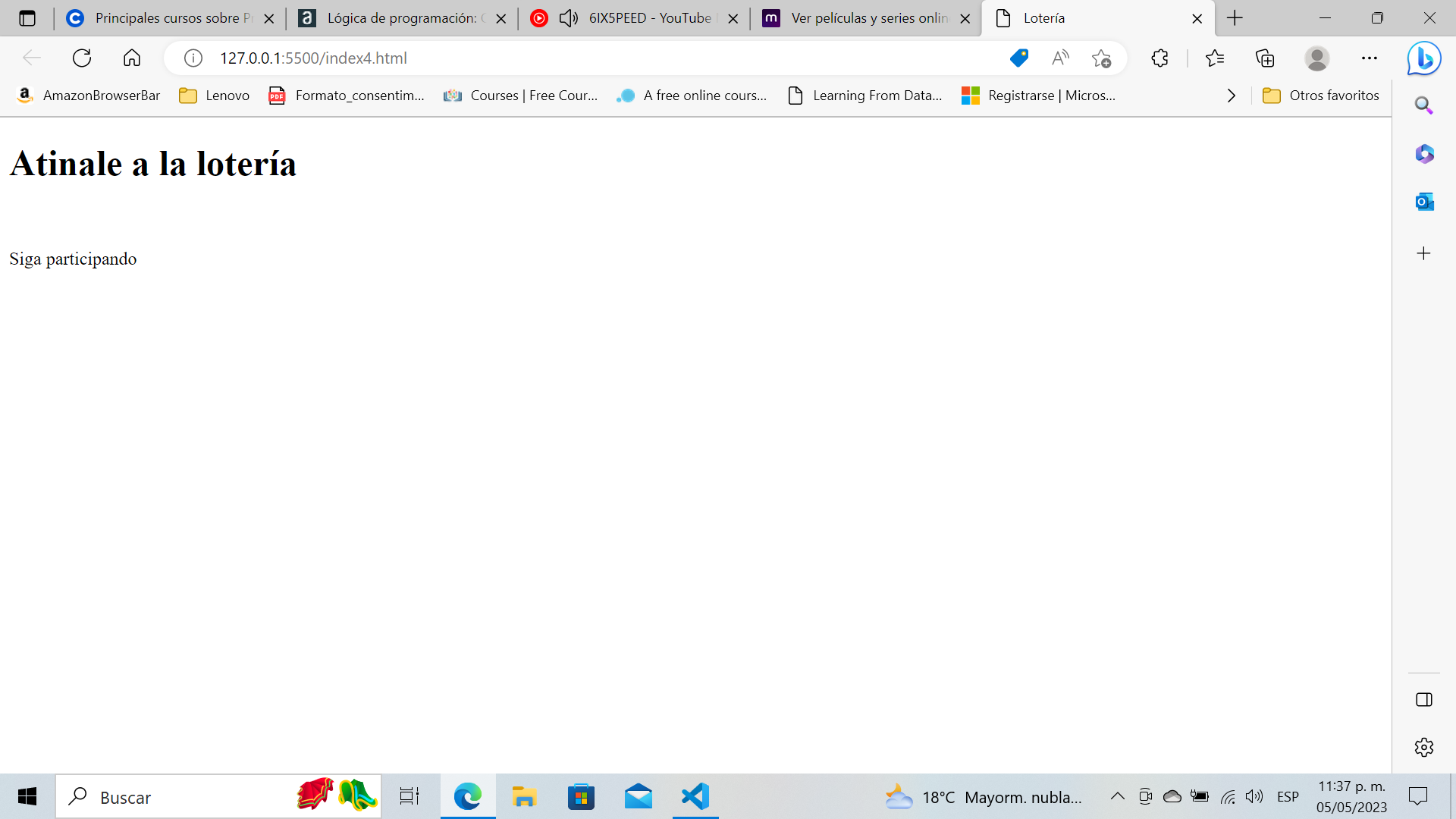
Task: Open Courses | Free Cour bookmark
Action: tap(521, 96)
